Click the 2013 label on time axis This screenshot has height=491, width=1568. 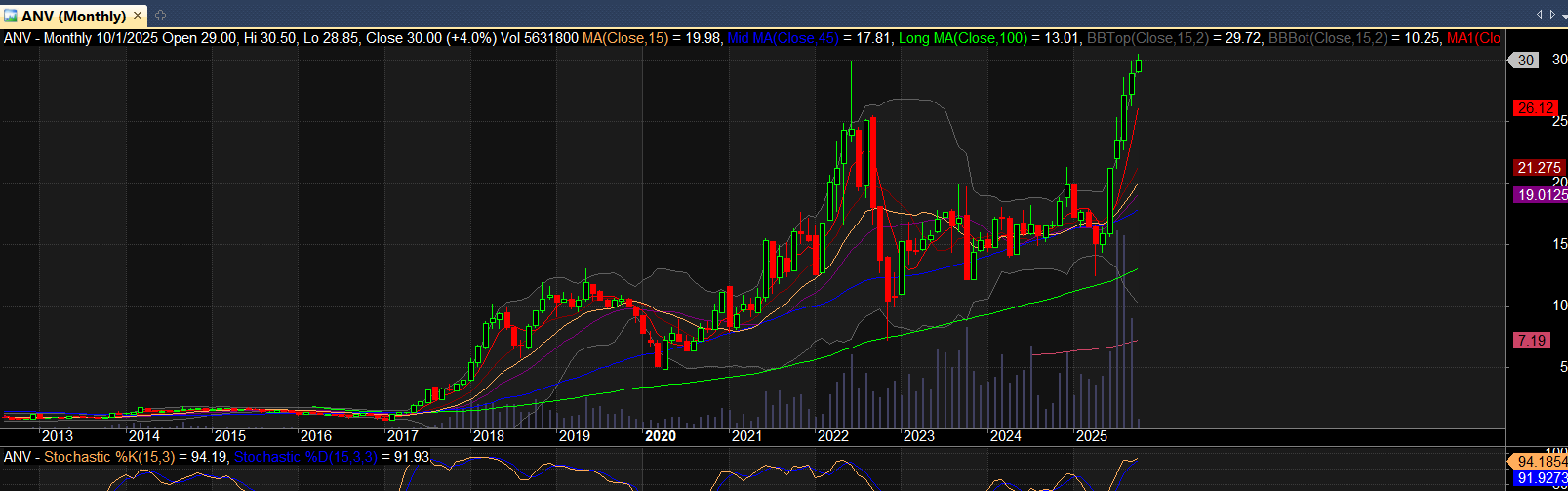pyautogui.click(x=57, y=436)
